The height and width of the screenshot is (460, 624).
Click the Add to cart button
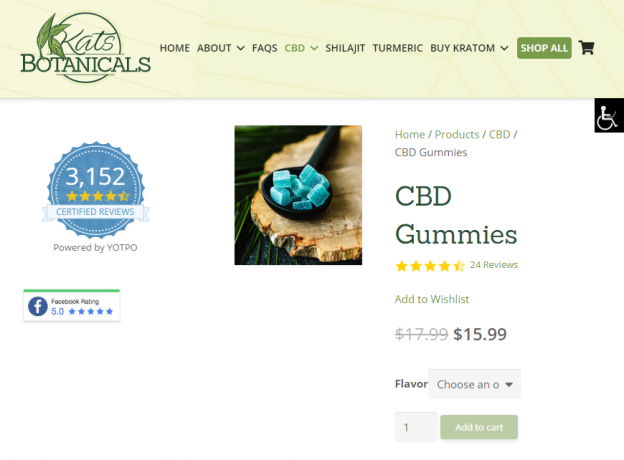(x=479, y=427)
